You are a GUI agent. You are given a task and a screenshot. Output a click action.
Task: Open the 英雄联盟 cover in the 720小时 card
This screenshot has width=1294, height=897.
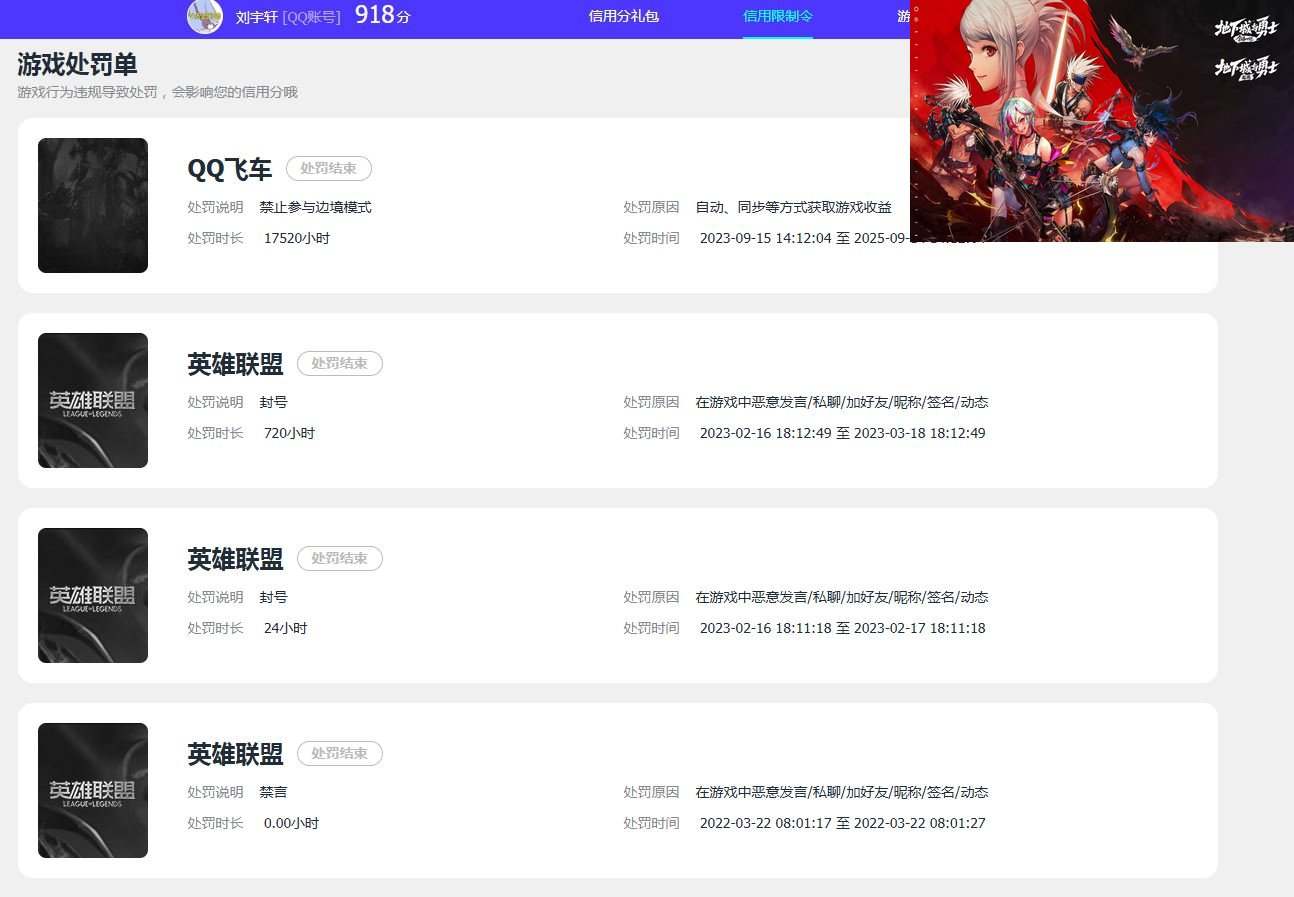[x=93, y=400]
